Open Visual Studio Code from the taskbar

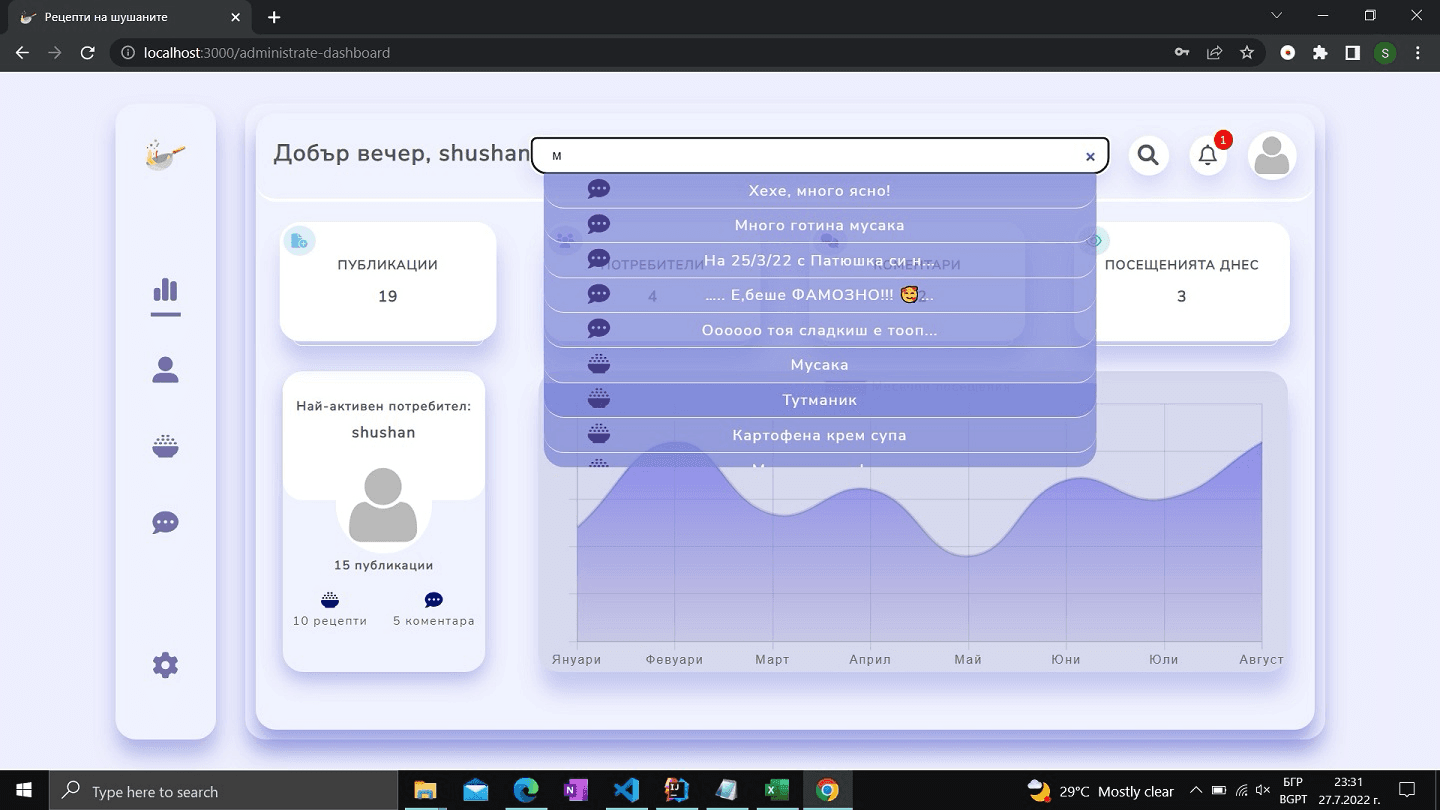(x=626, y=790)
